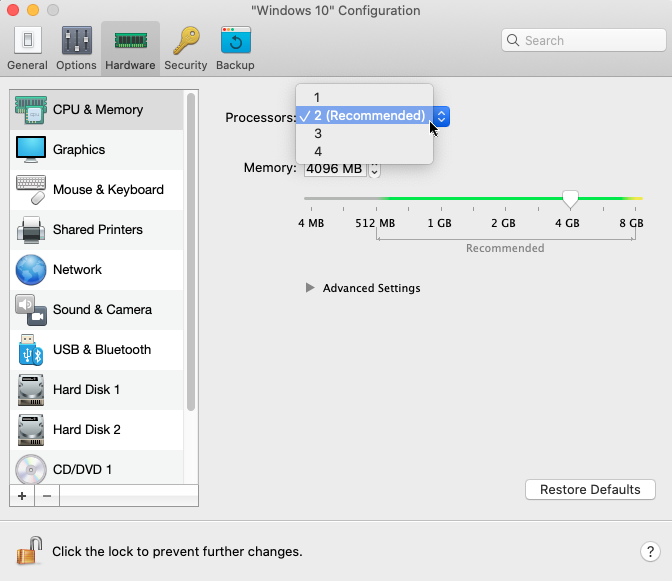
Task: Click the Processors dropdown arrow button
Action: click(441, 116)
